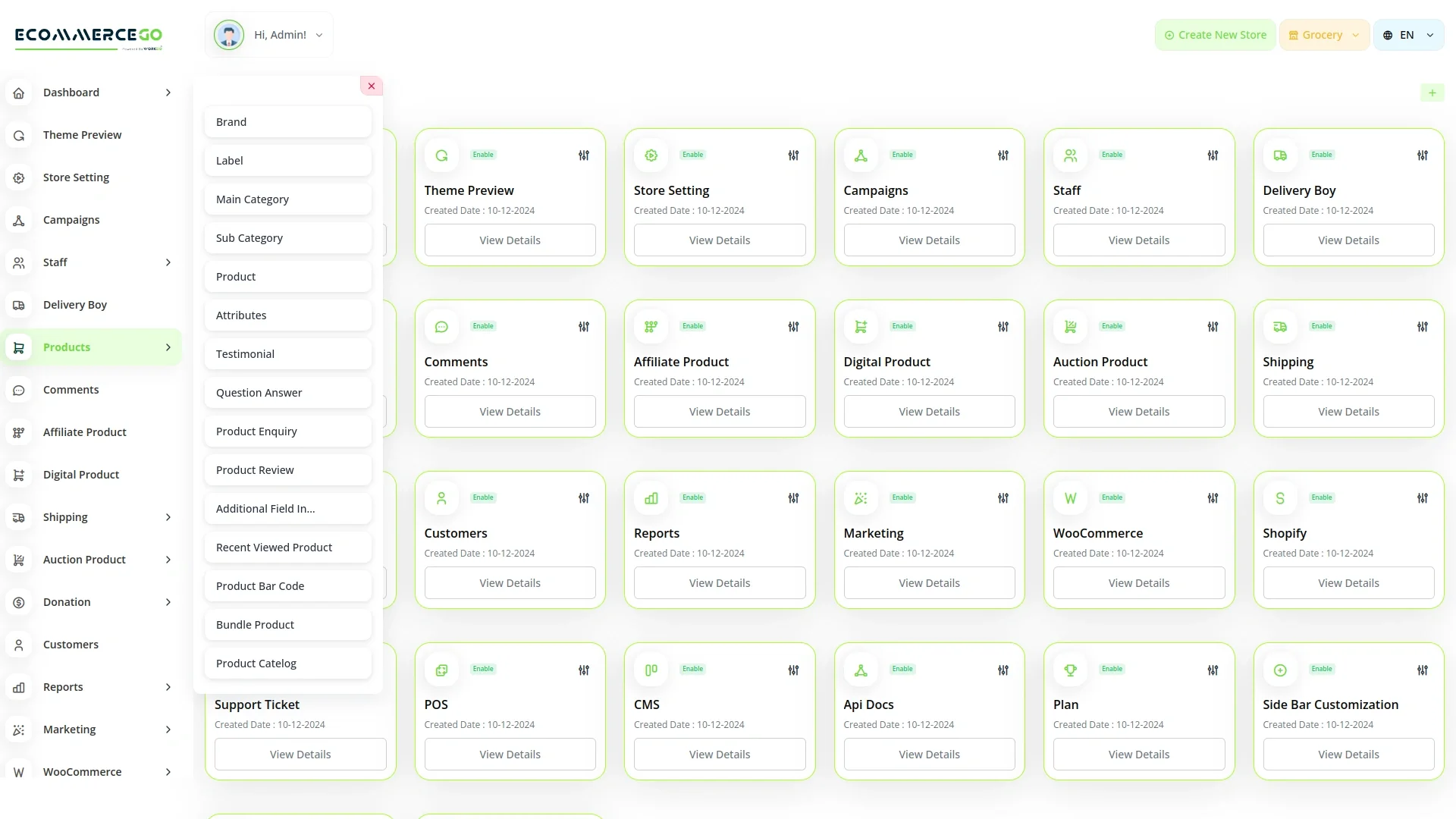
Task: Toggle the Enable badge on Marketing card
Action: [902, 497]
